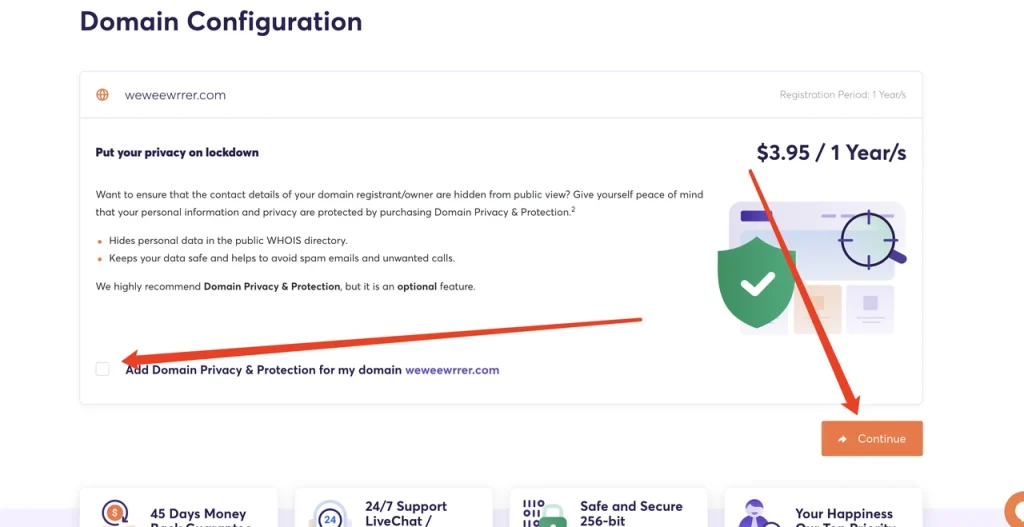Click the 24/7 support headset icon
This screenshot has width=1024, height=527.
pyautogui.click(x=330, y=515)
